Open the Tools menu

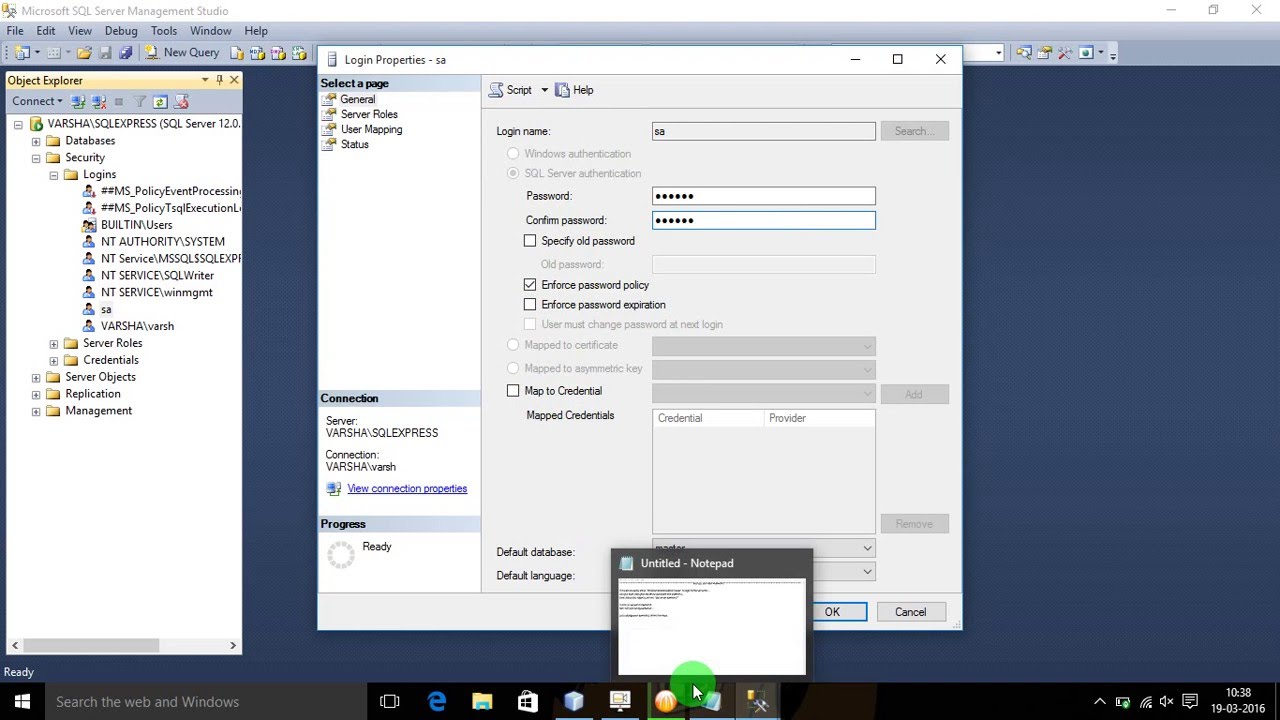click(x=164, y=31)
